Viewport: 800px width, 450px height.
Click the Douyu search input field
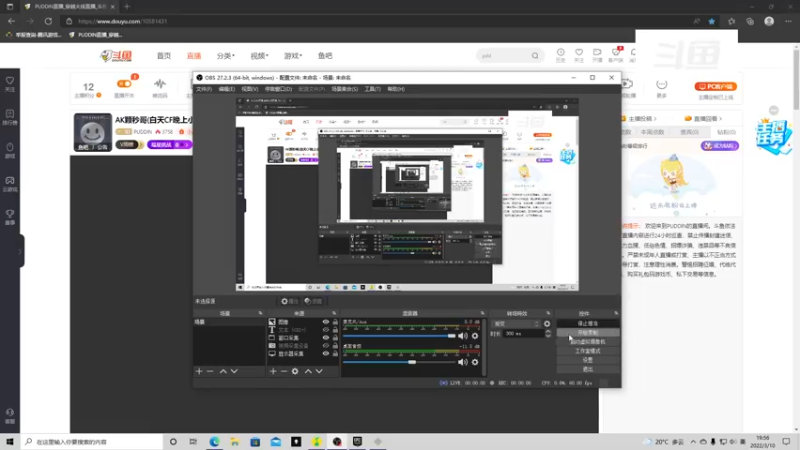[x=504, y=56]
